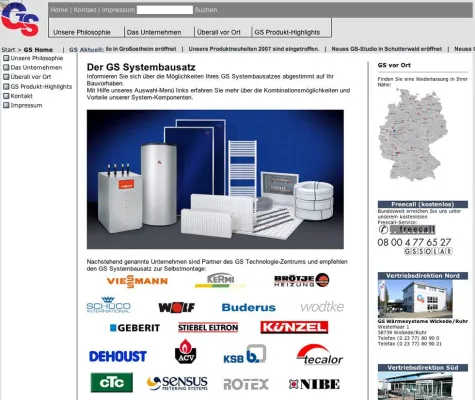Click the GSSOLAR letter keys graphic

pos(428,251)
